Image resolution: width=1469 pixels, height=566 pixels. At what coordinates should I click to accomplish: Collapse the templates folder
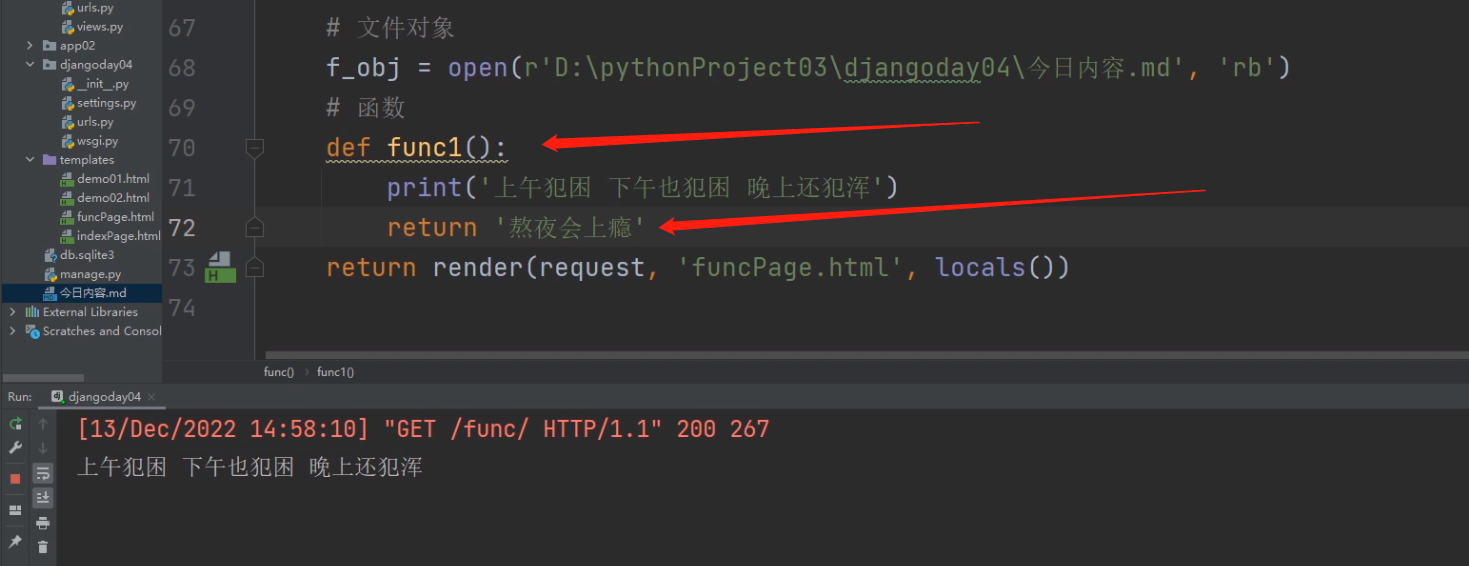(x=31, y=160)
